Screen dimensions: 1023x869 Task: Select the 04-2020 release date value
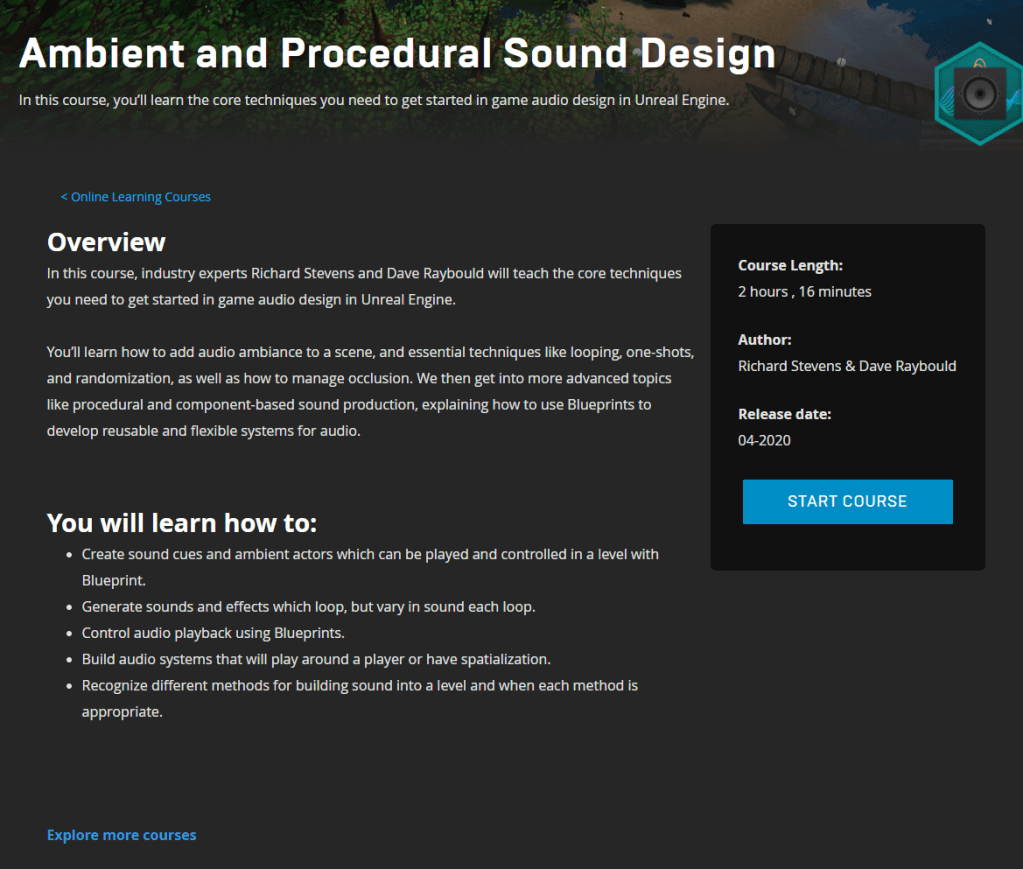pyautogui.click(x=764, y=440)
